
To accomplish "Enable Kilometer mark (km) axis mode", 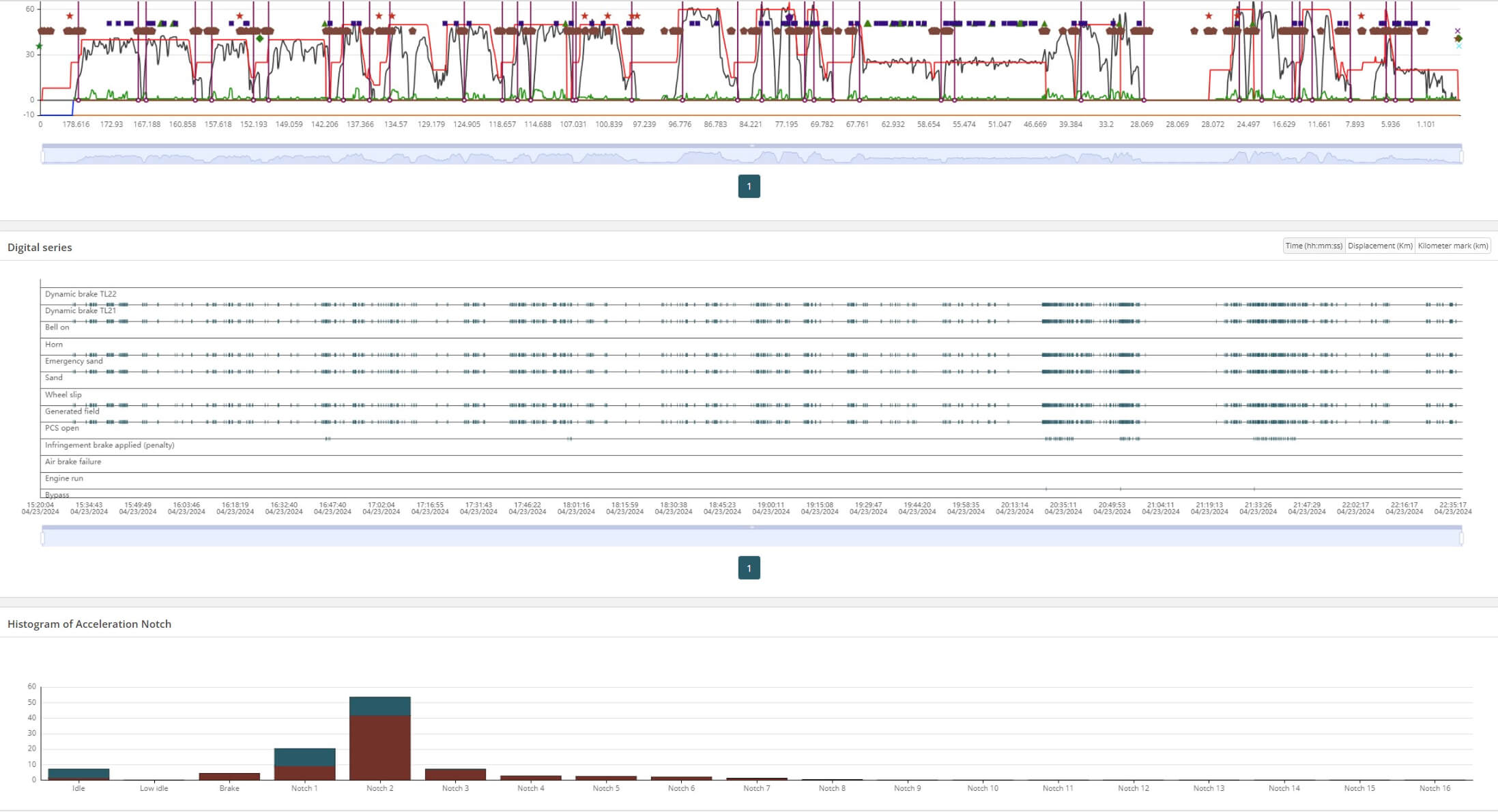I will click(x=1453, y=246).
